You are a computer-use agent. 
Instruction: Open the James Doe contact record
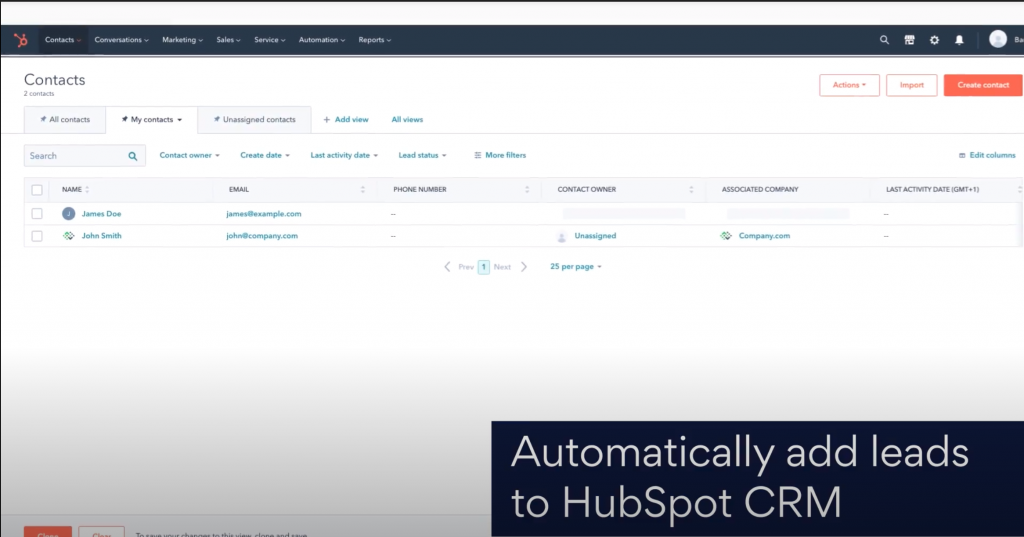click(x=101, y=214)
